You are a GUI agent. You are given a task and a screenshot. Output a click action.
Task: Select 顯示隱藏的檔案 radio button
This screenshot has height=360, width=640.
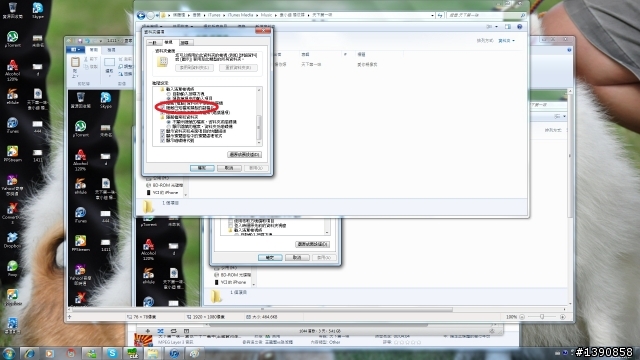(x=169, y=126)
